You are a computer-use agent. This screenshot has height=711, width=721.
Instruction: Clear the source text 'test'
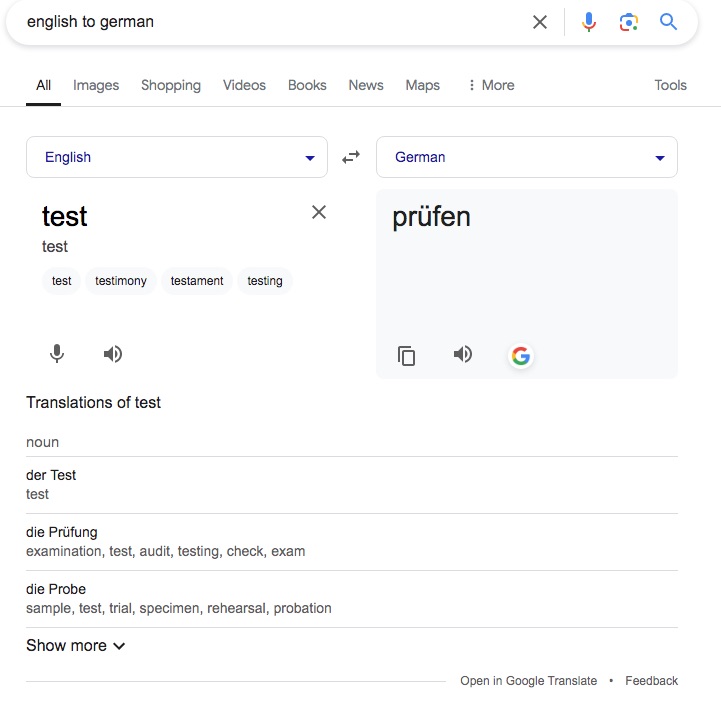click(319, 212)
